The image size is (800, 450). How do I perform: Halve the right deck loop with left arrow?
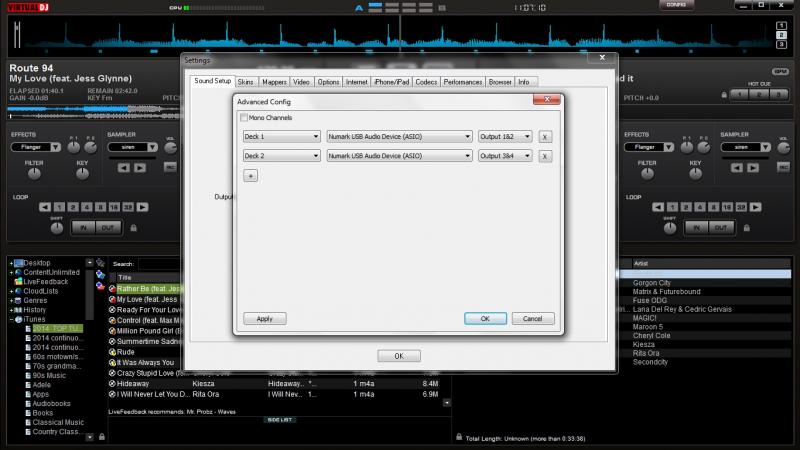[x=658, y=207]
